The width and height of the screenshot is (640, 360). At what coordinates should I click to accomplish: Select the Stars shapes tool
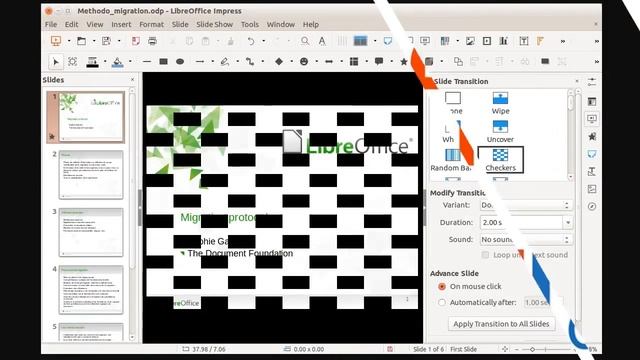[404, 62]
